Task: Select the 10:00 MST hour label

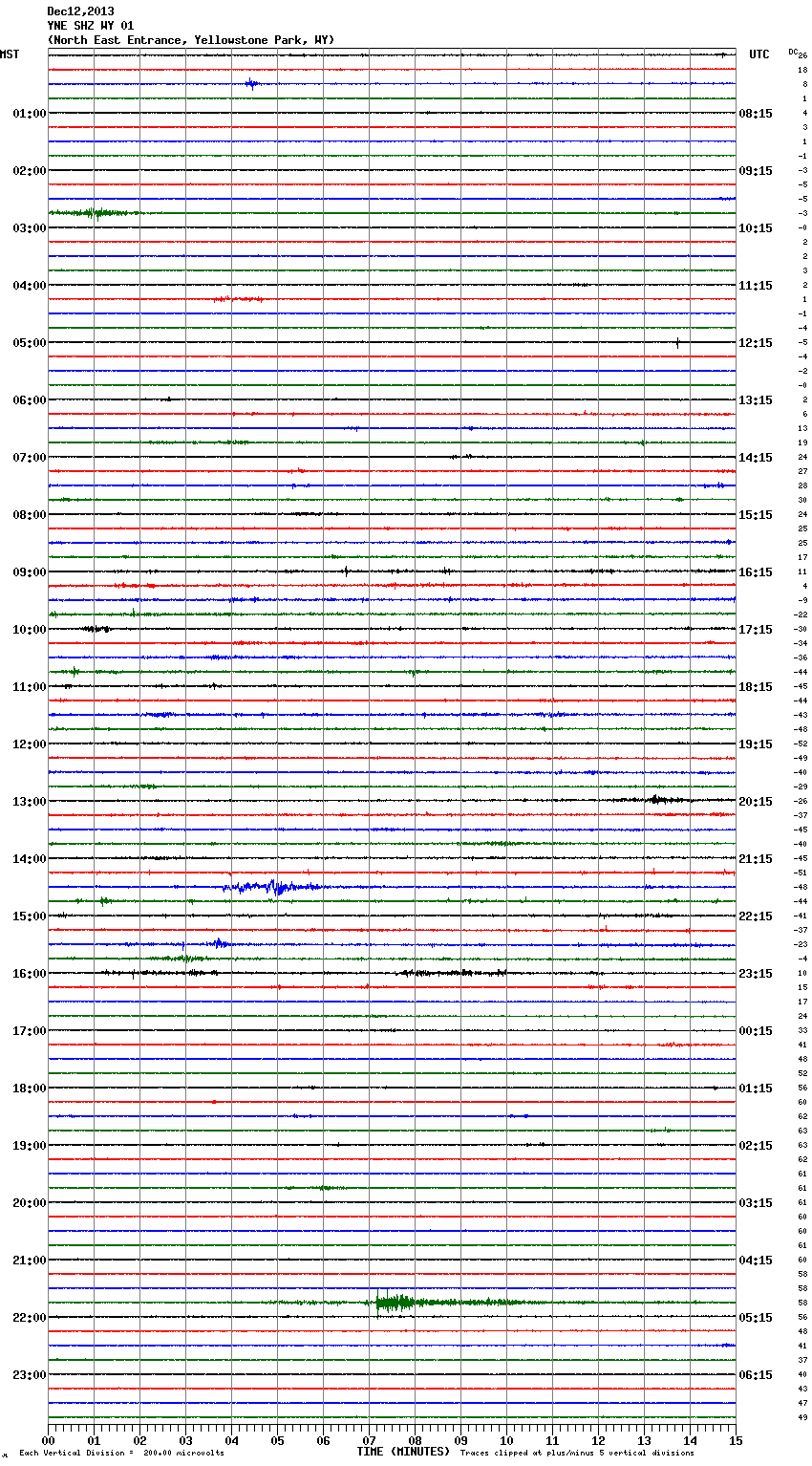Action: (30, 630)
